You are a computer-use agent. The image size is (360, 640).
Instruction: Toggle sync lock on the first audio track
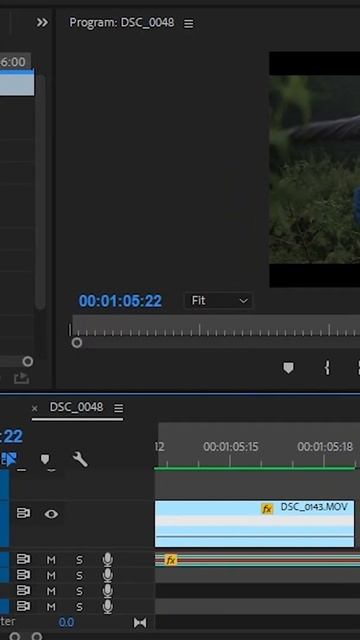pos(23,559)
